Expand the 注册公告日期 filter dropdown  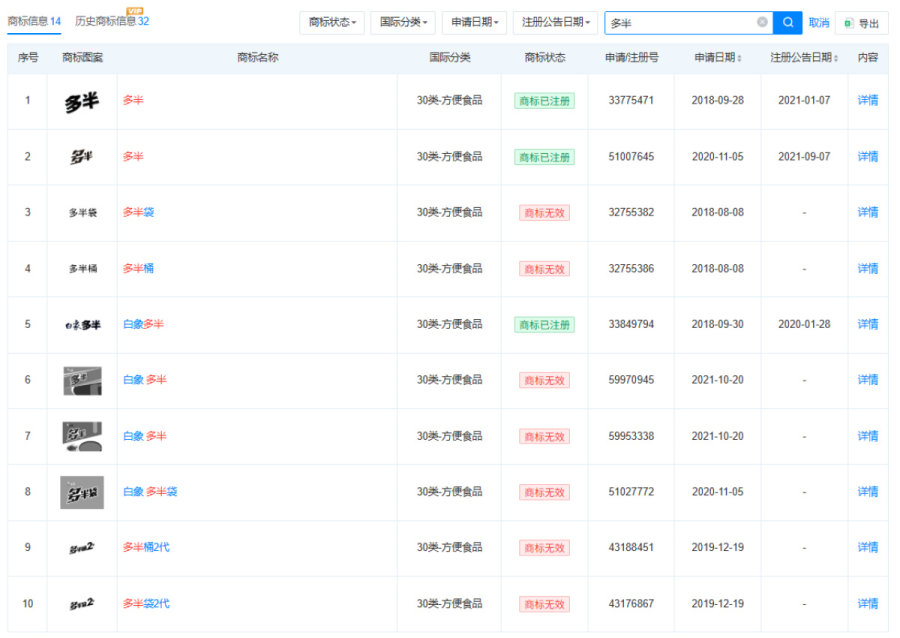(554, 22)
